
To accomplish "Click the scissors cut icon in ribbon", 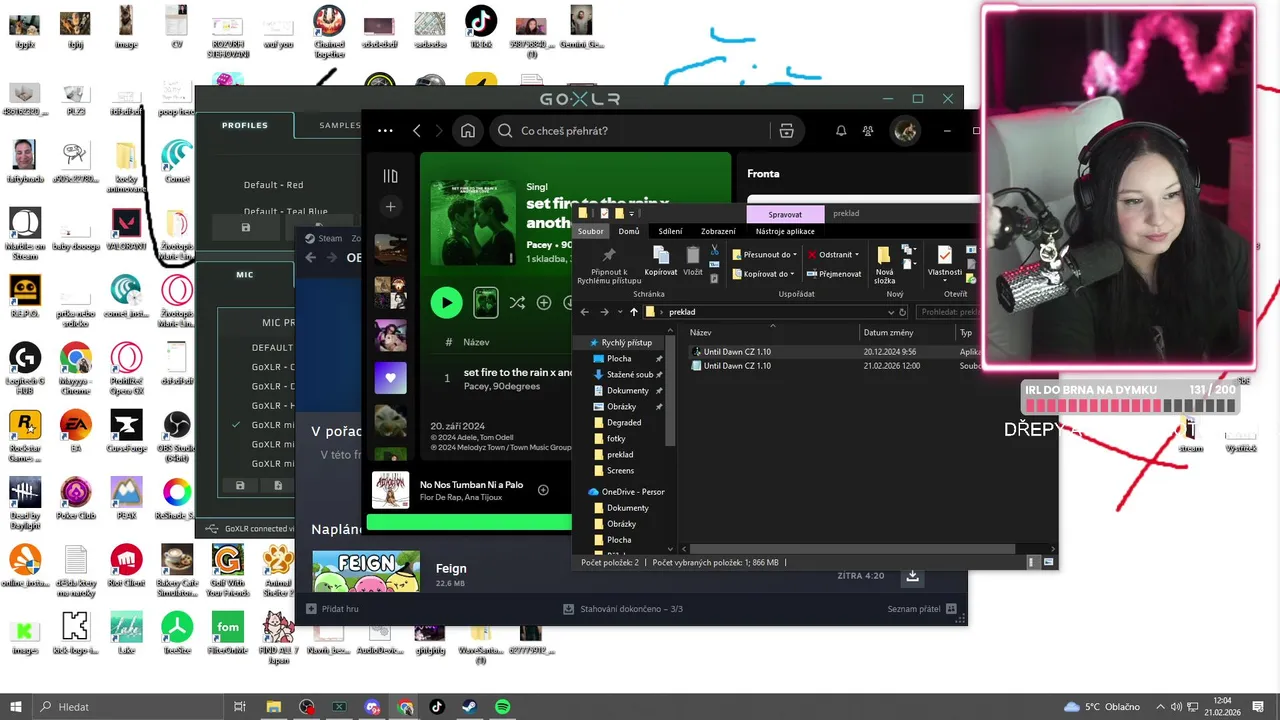I will [714, 249].
